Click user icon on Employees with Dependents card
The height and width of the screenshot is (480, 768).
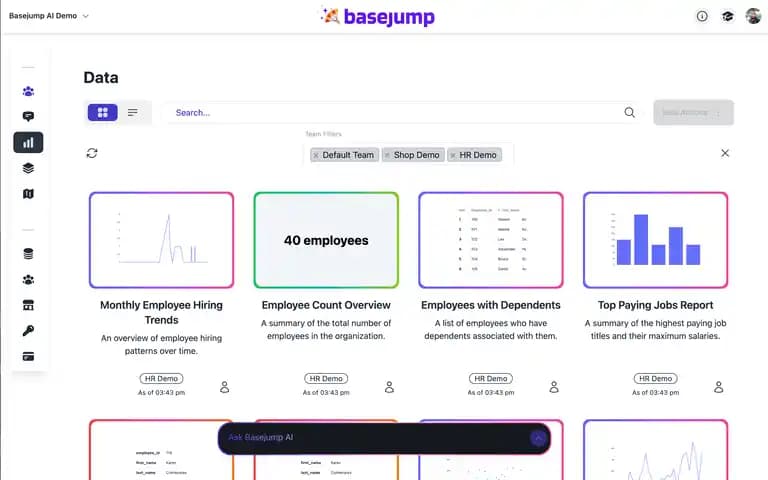pos(553,387)
